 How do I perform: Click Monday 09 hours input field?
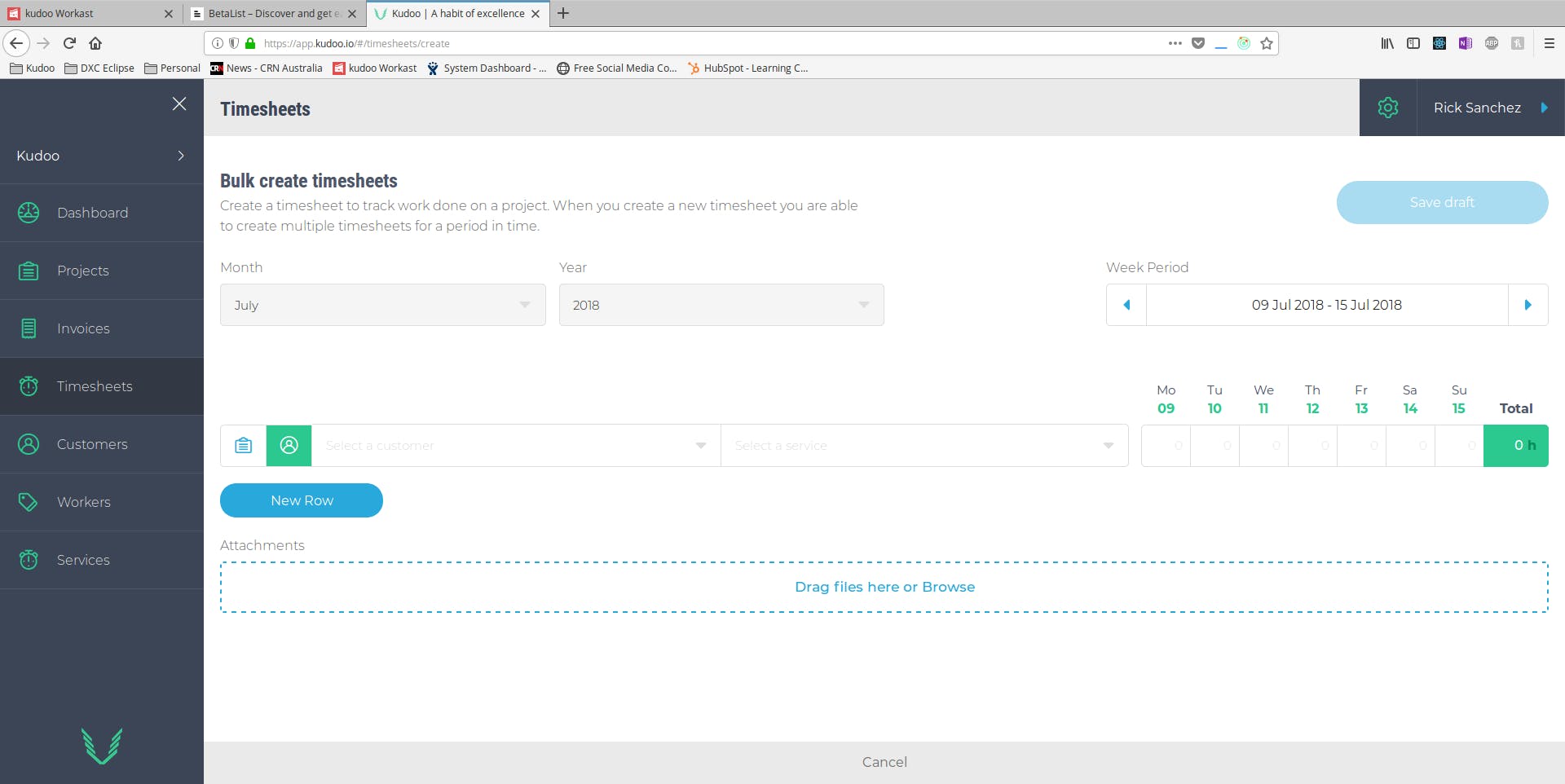[1166, 445]
